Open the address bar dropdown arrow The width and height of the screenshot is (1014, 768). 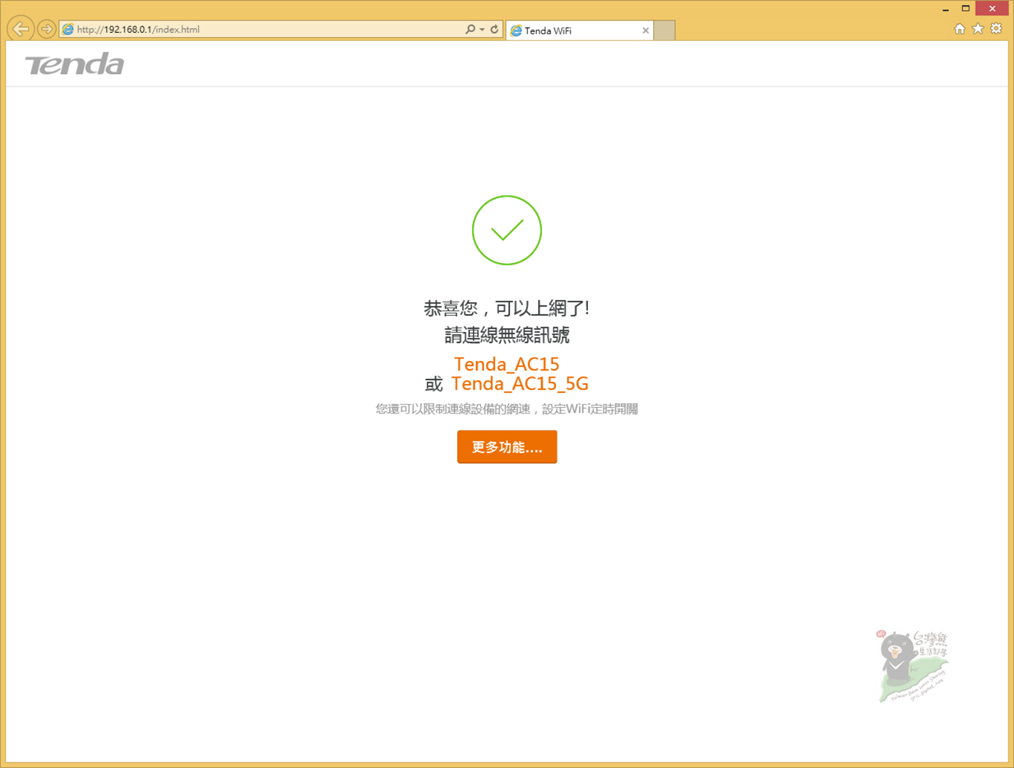click(x=482, y=29)
